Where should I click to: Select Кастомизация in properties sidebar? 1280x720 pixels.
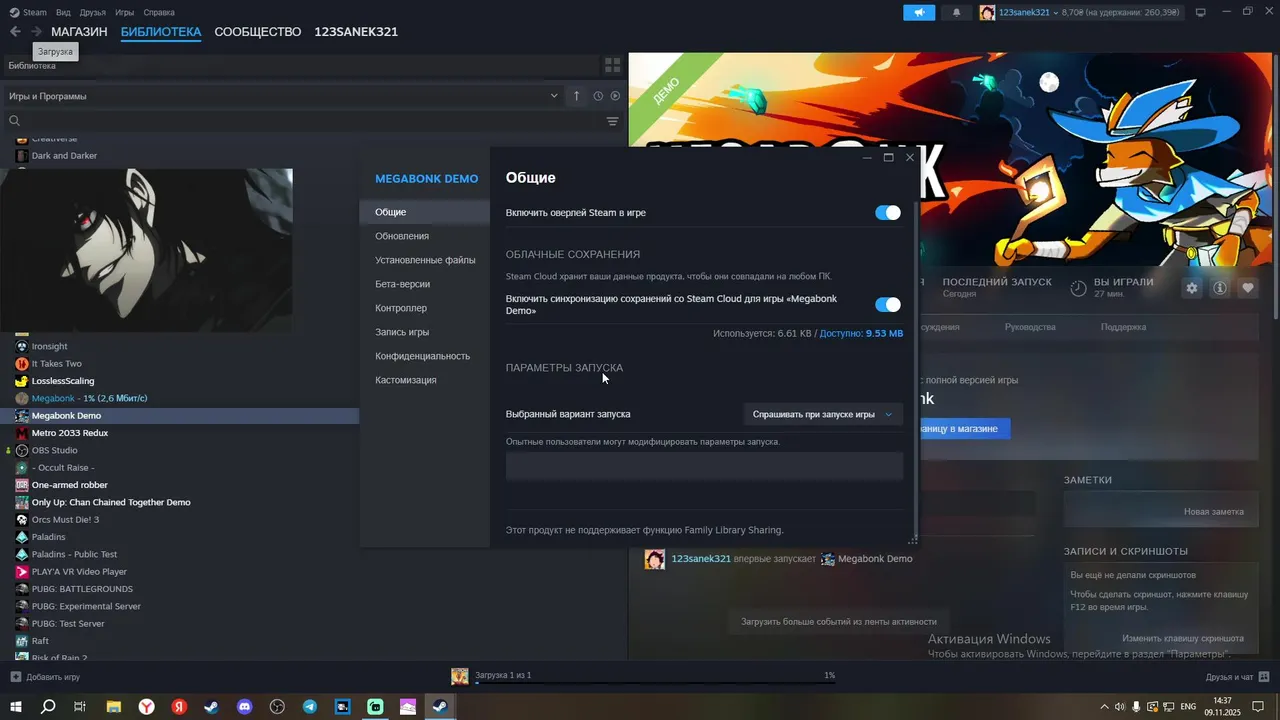pyautogui.click(x=405, y=380)
